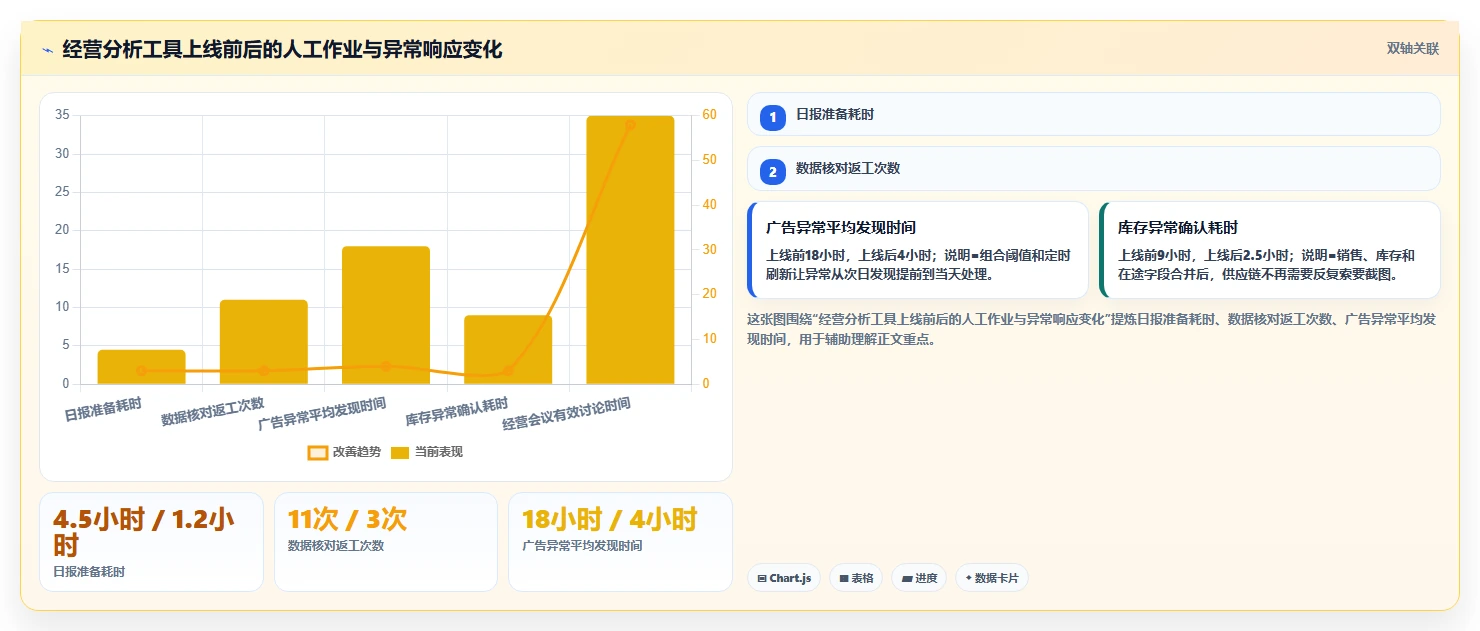Select the number 1 badge for 日报准备耗时
This screenshot has width=1480, height=631.
773,117
